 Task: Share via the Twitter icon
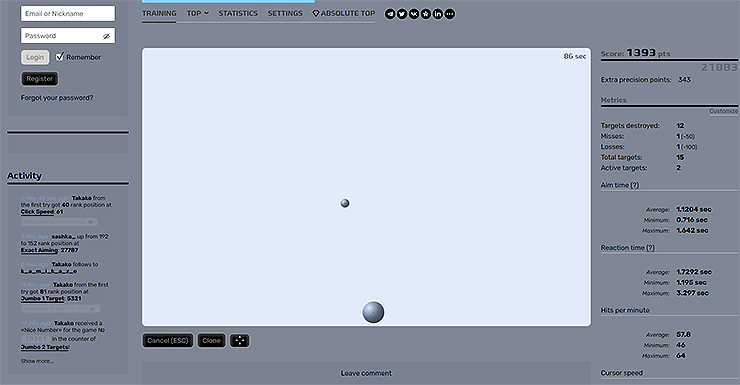402,14
